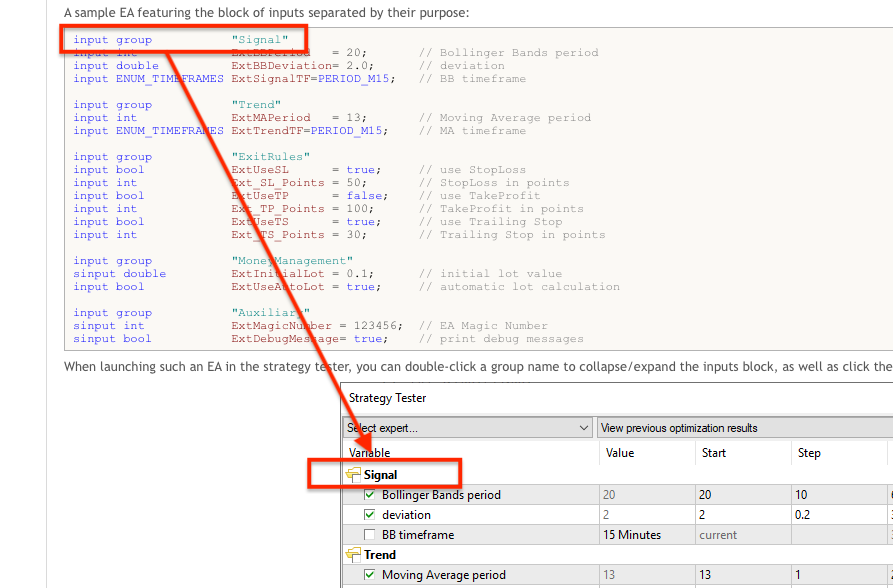This screenshot has height=588, width=893.
Task: Toggle the Moving Average period checkbox
Action: pos(370,574)
